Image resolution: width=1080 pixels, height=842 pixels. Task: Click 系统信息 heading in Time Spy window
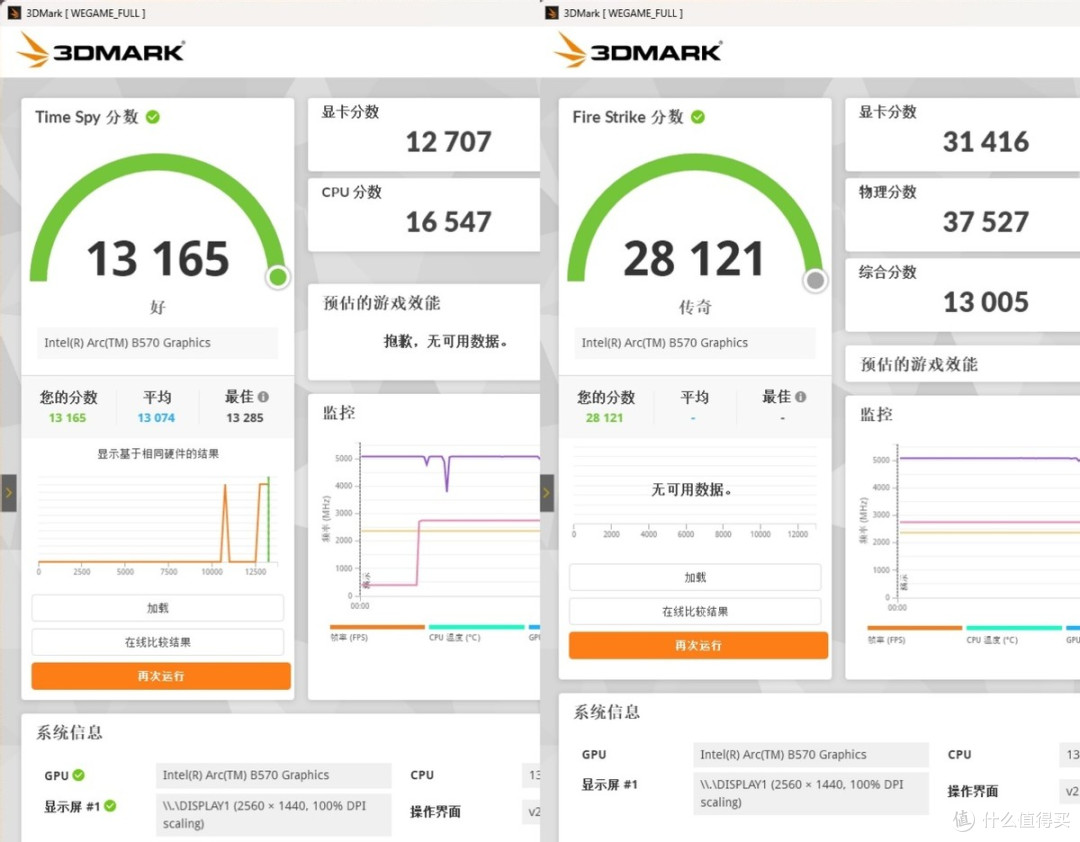(x=70, y=732)
